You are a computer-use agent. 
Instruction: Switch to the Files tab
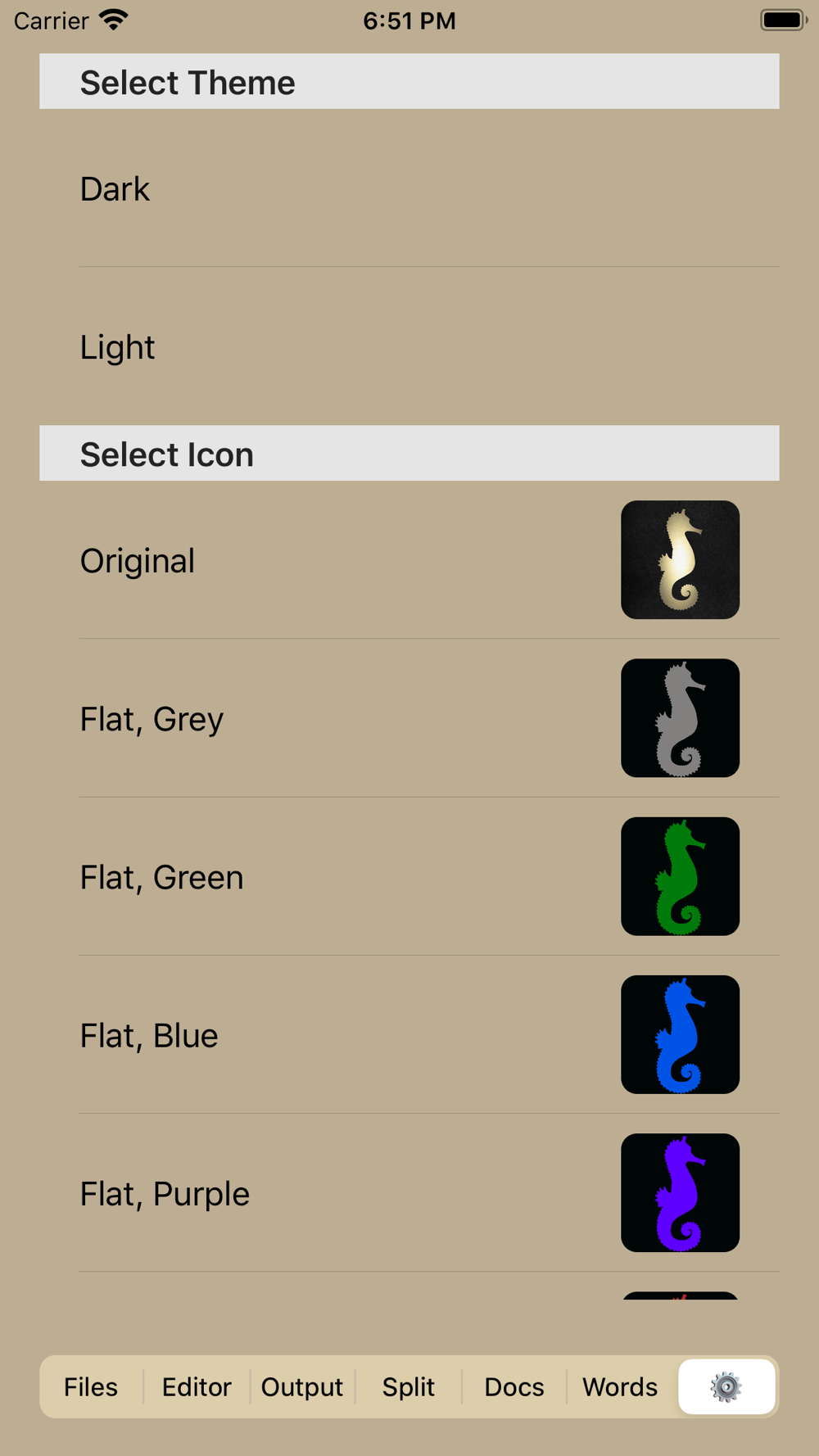click(x=91, y=1386)
